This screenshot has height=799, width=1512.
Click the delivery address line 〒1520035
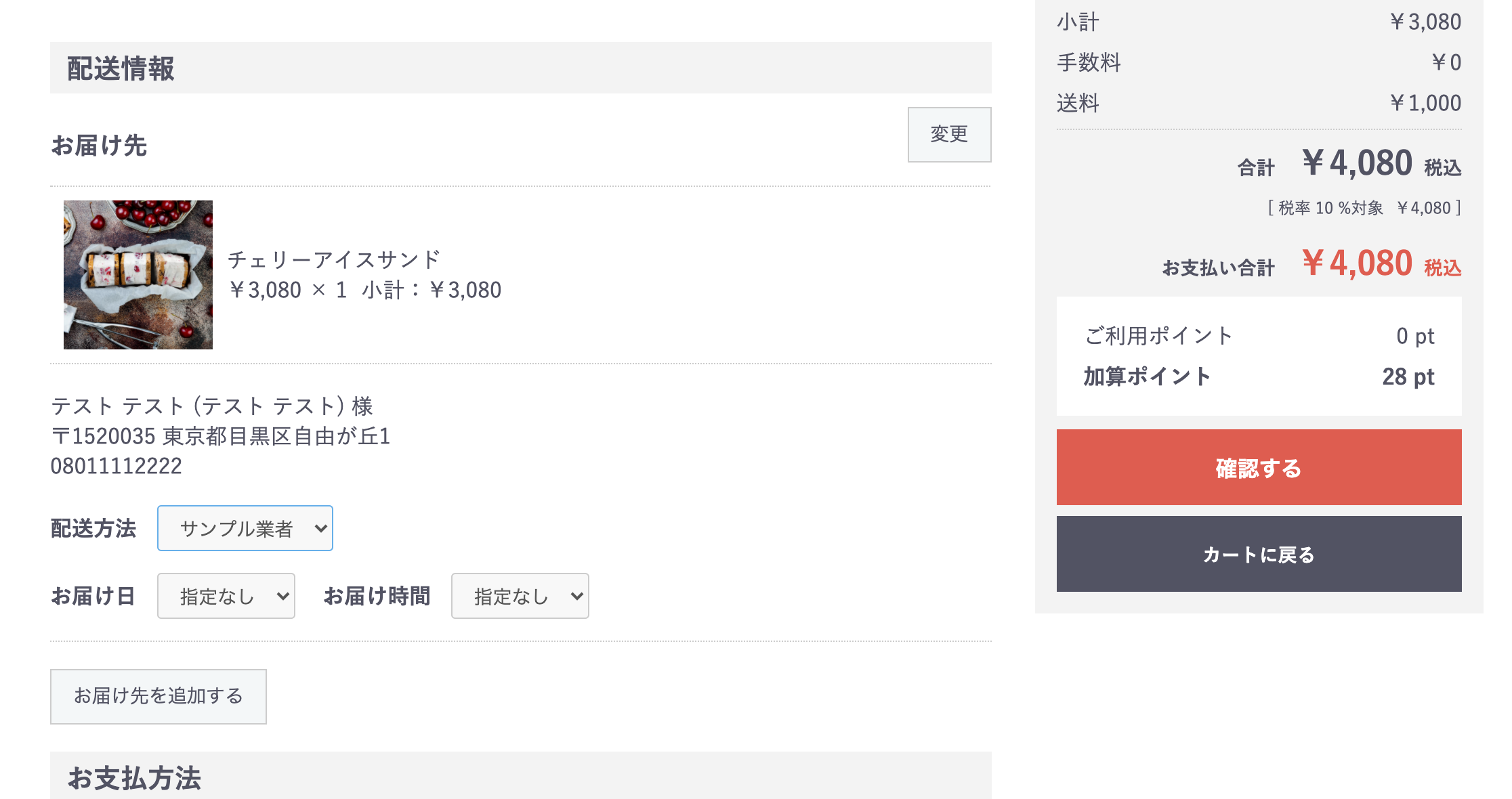coord(221,436)
